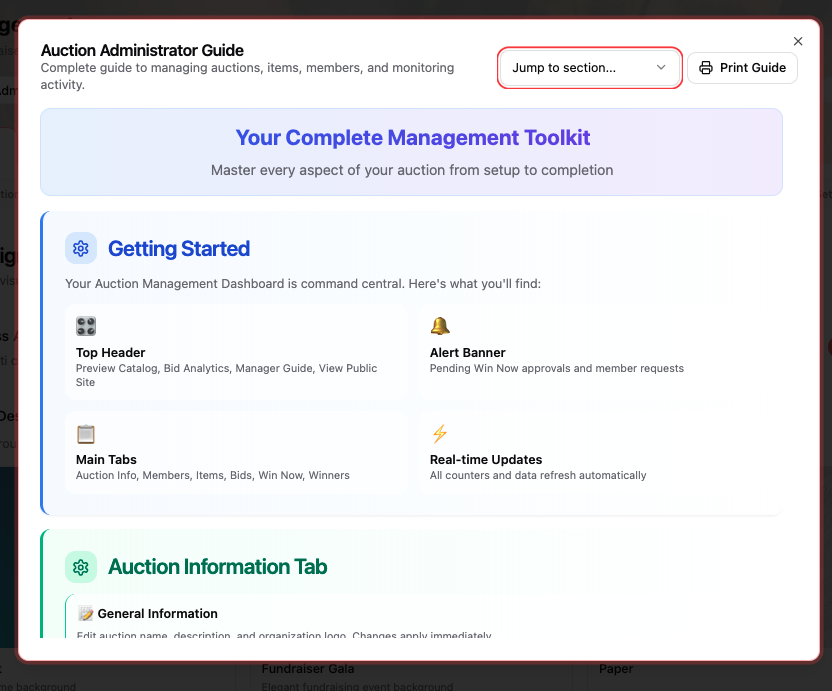Click the Auction Administrator Guide title
This screenshot has width=832, height=691.
click(x=142, y=50)
